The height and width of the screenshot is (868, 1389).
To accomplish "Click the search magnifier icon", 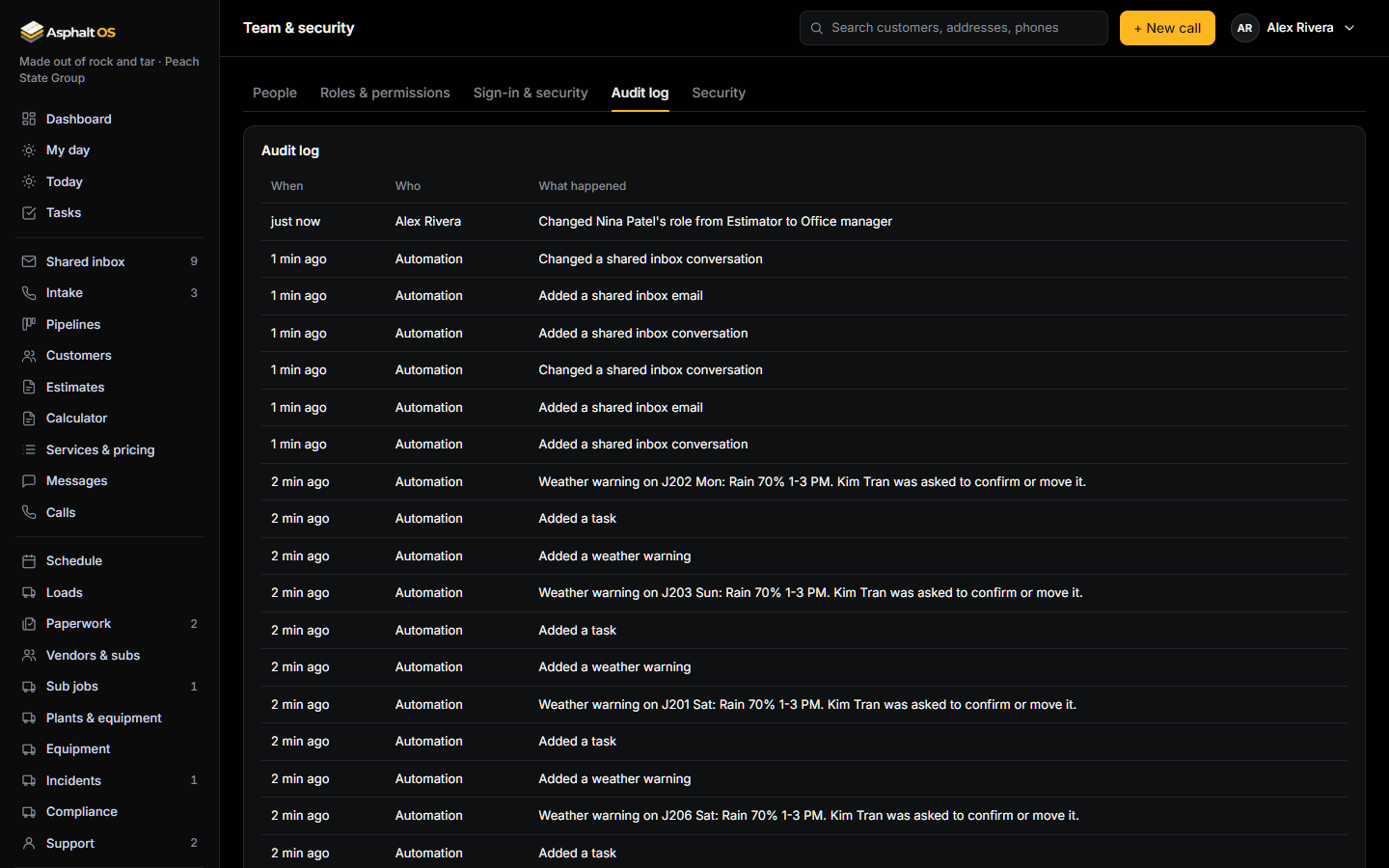I will pos(817,28).
